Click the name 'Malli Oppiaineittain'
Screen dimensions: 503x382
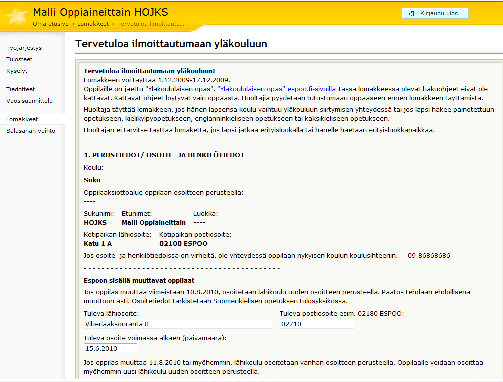tap(153, 223)
